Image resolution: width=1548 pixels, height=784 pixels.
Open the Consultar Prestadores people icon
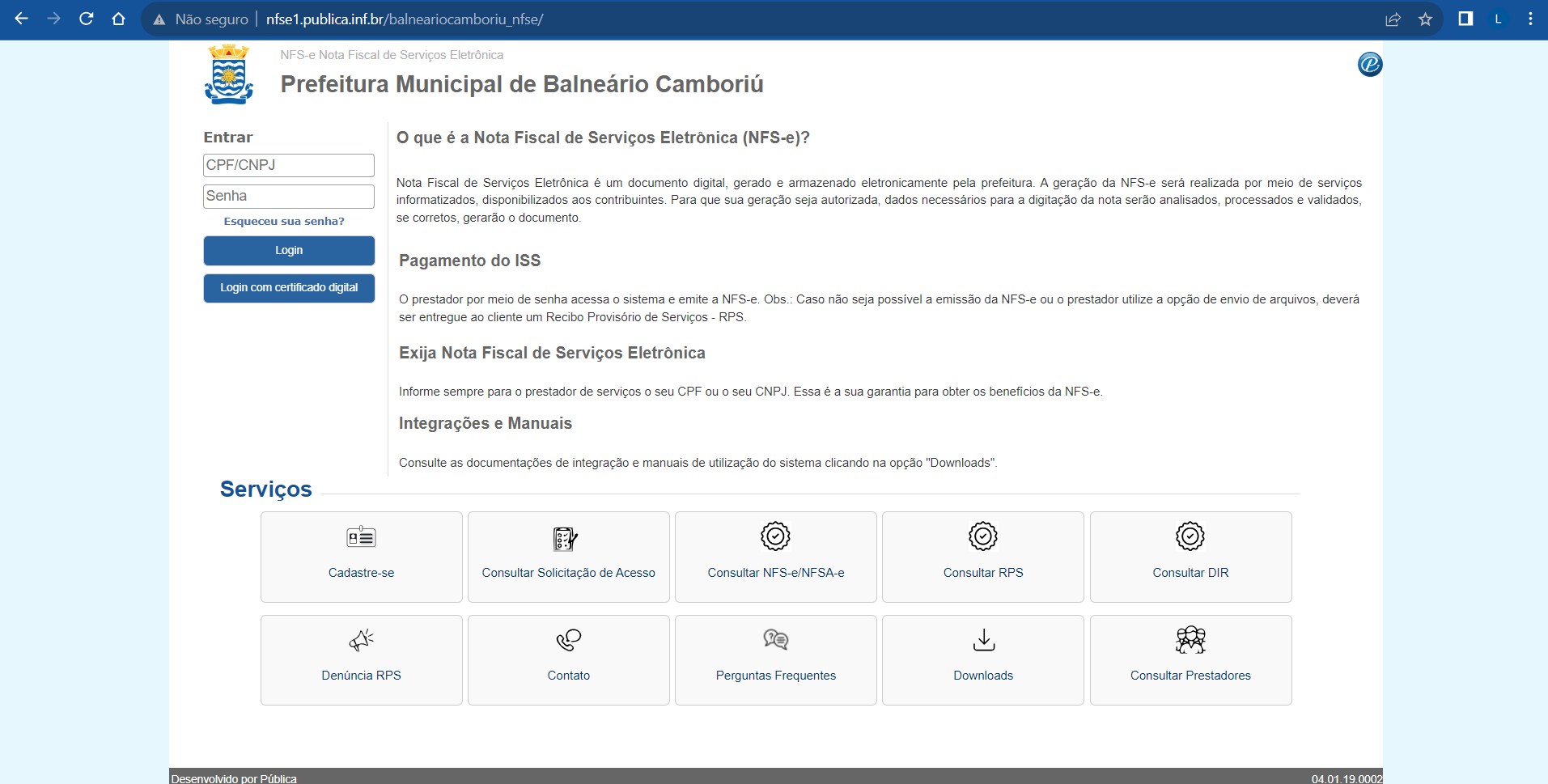click(x=1190, y=640)
